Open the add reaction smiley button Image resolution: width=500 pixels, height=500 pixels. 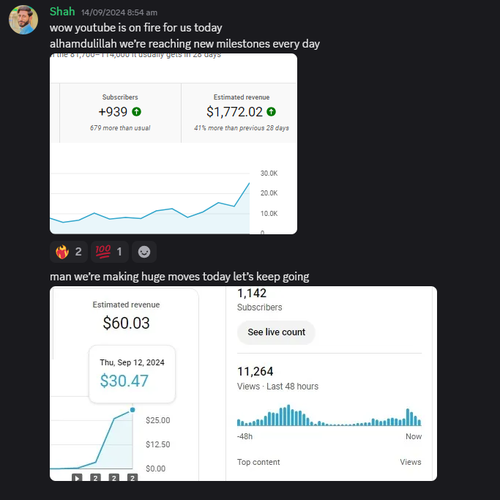click(144, 252)
